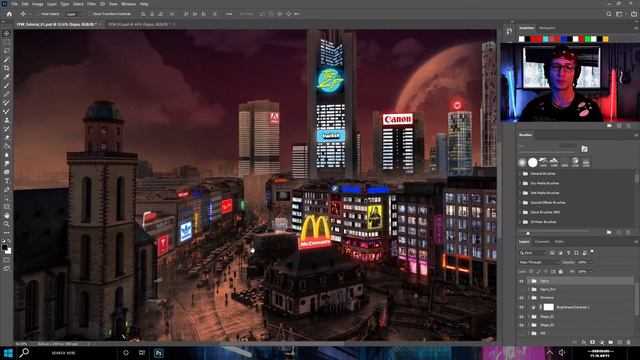
Task: Toggle visibility of Windows group
Action: pyautogui.click(x=521, y=298)
